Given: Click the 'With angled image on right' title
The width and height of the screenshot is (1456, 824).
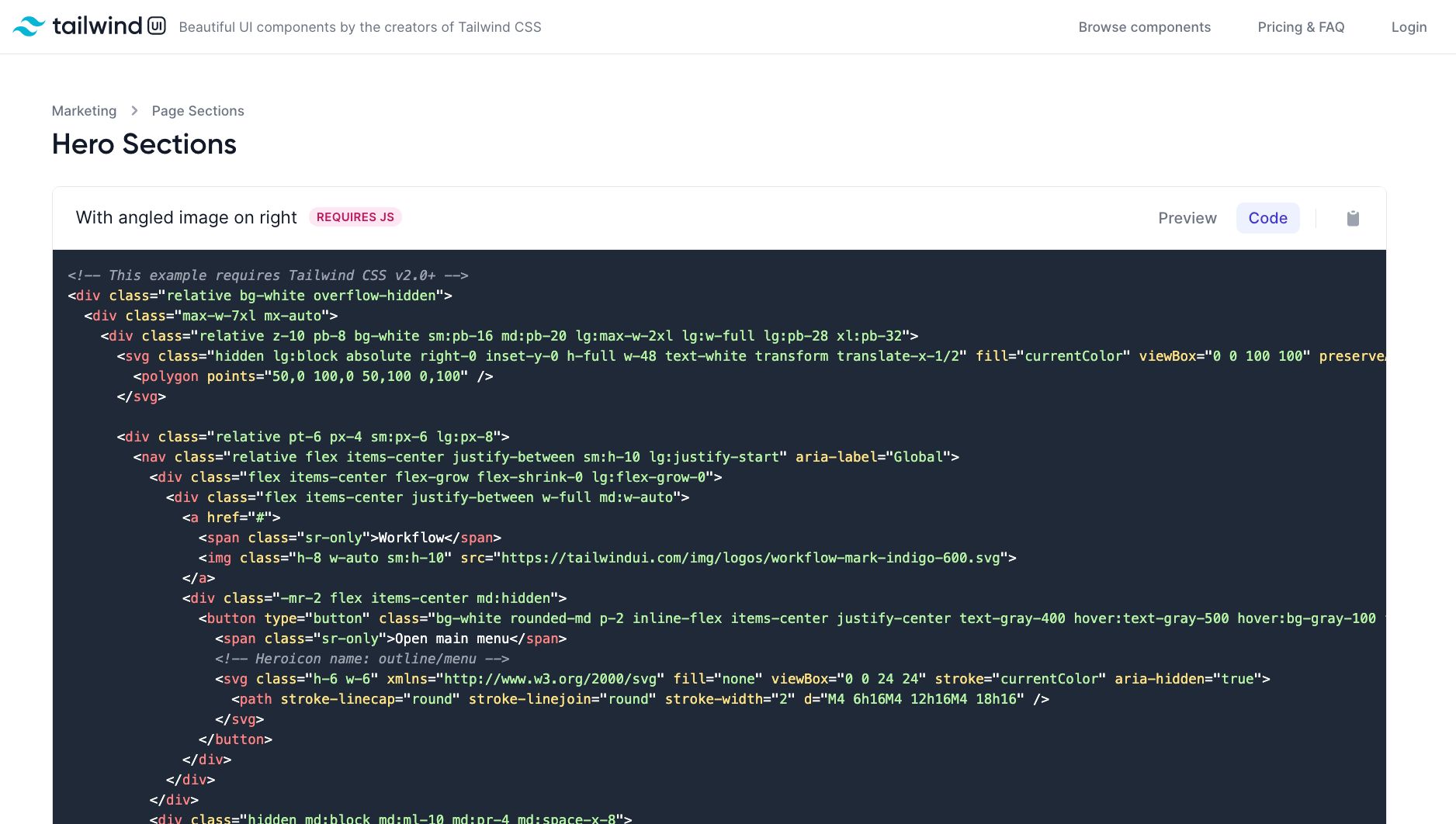Looking at the screenshot, I should (x=186, y=217).
